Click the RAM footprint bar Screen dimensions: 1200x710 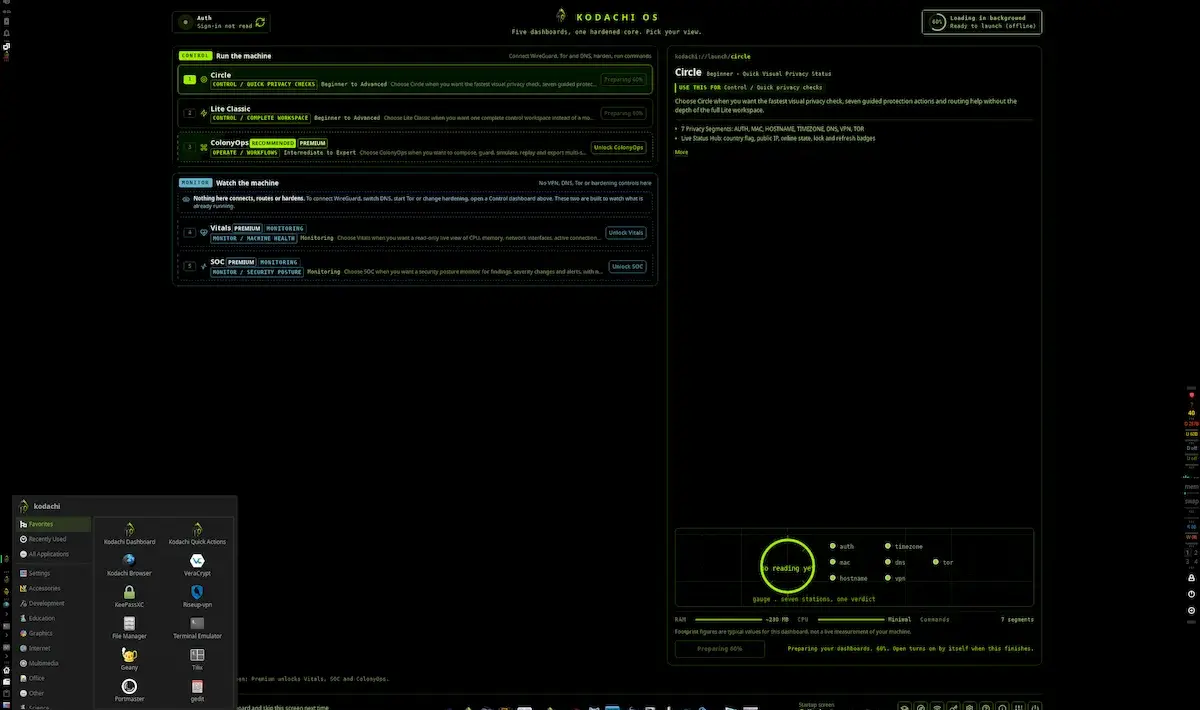(x=728, y=620)
